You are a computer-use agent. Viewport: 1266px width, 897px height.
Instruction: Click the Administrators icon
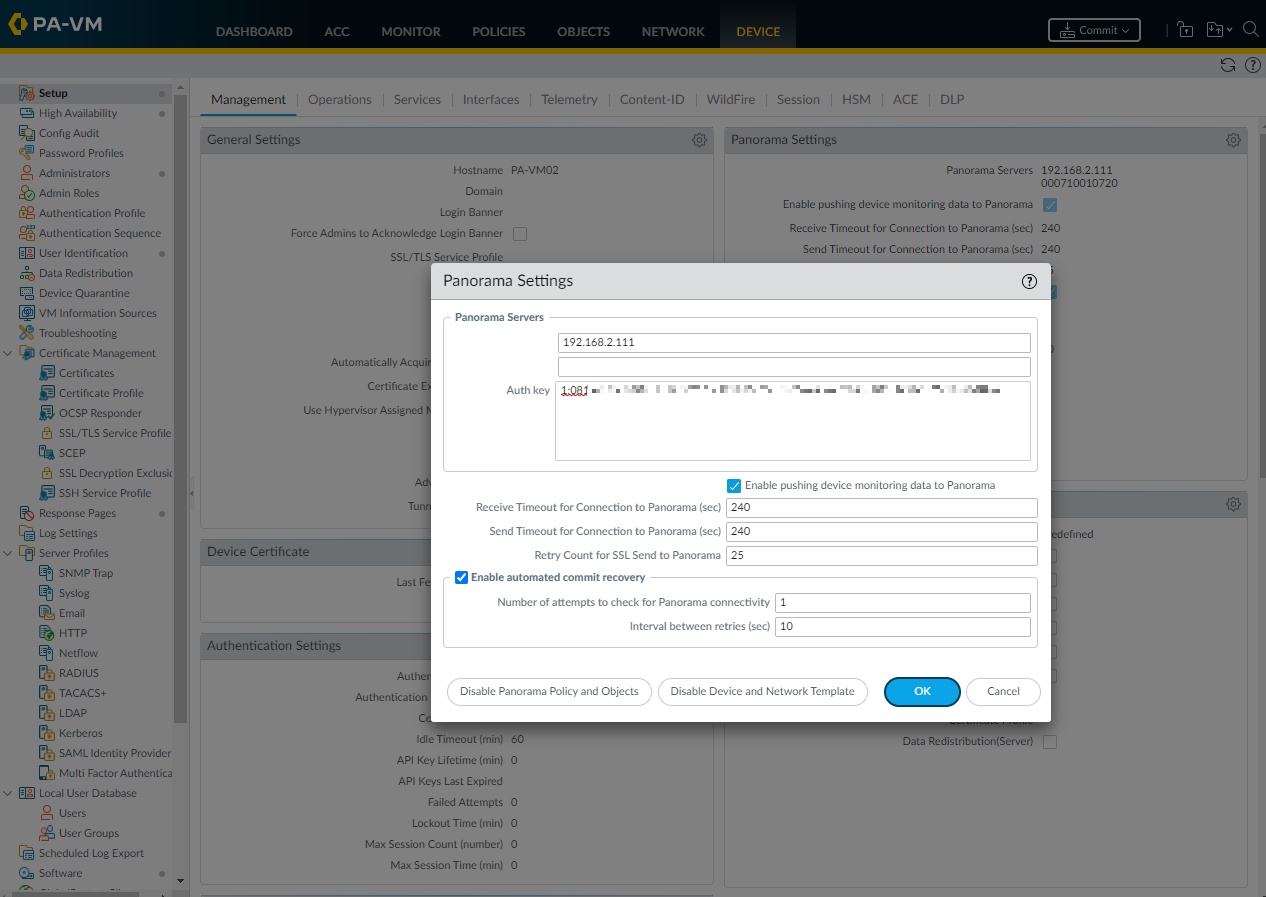coord(27,173)
